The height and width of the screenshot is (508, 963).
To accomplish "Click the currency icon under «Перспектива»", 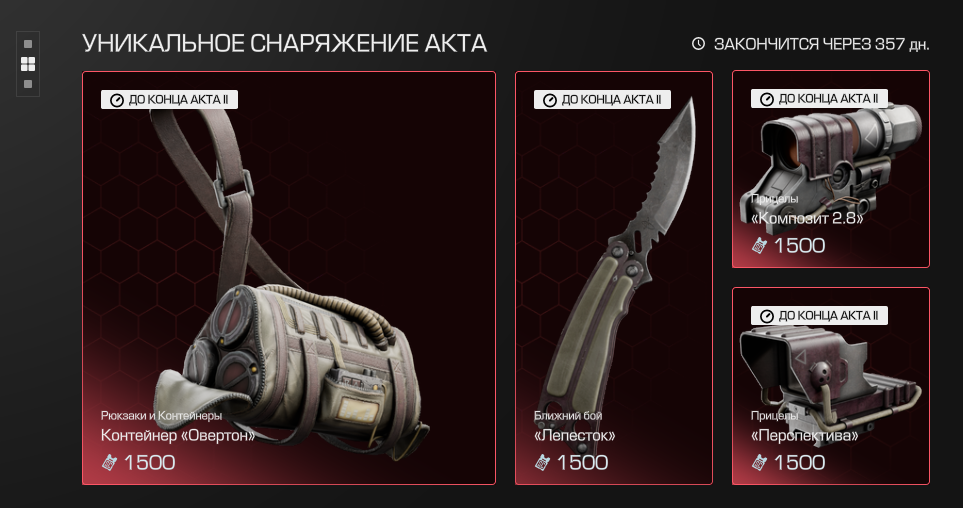I will point(759,463).
